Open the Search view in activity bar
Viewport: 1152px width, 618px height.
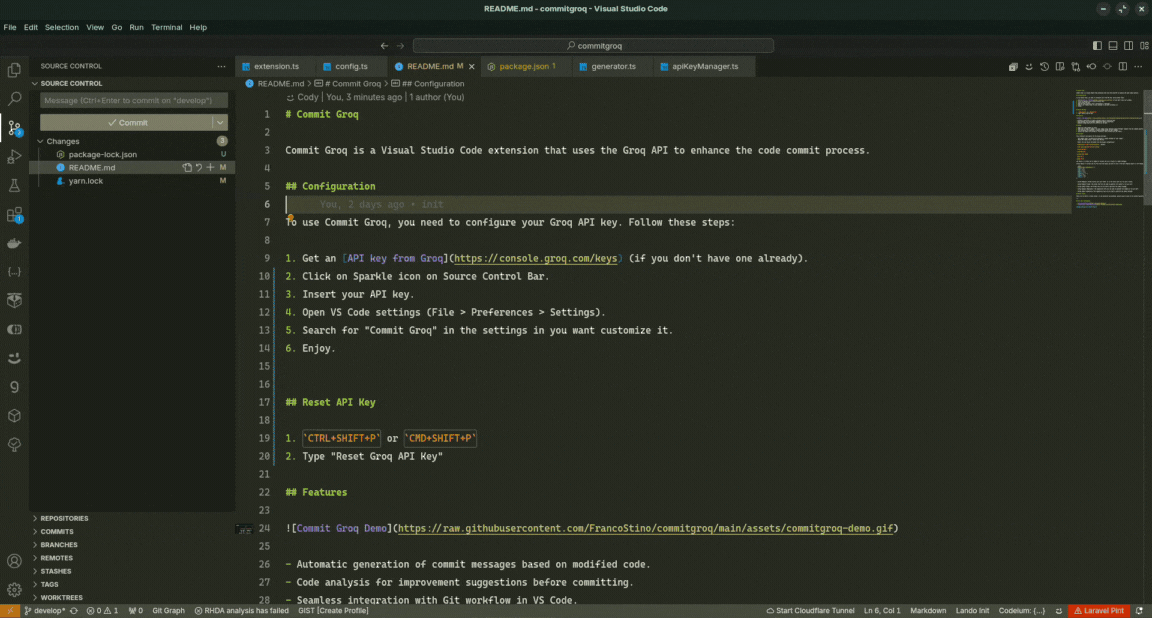(14, 98)
